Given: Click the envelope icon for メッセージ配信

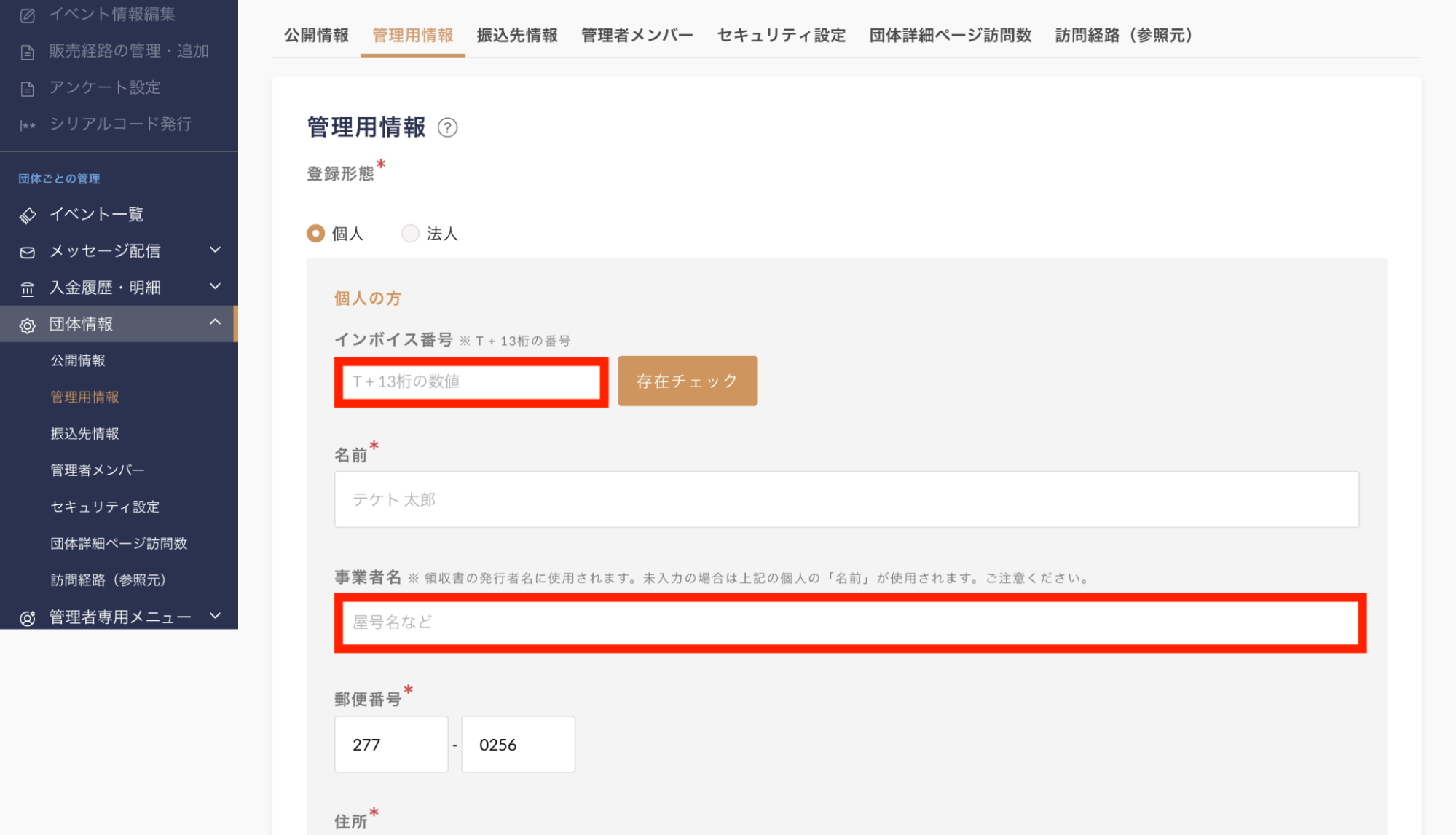Looking at the screenshot, I should click(x=28, y=252).
